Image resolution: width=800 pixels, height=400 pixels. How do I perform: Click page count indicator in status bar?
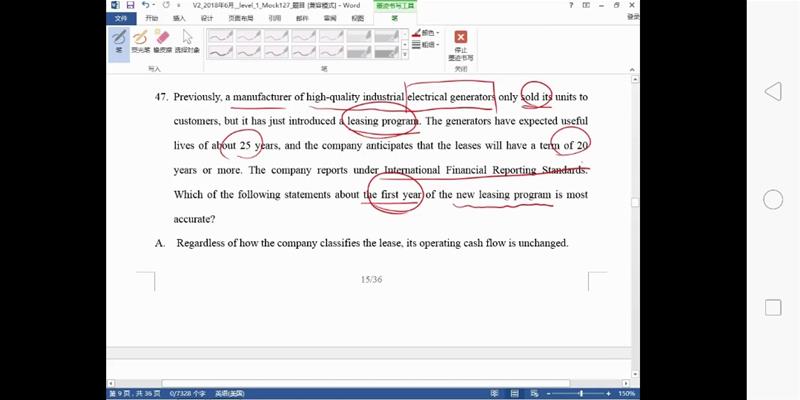pyautogui.click(x=136, y=394)
